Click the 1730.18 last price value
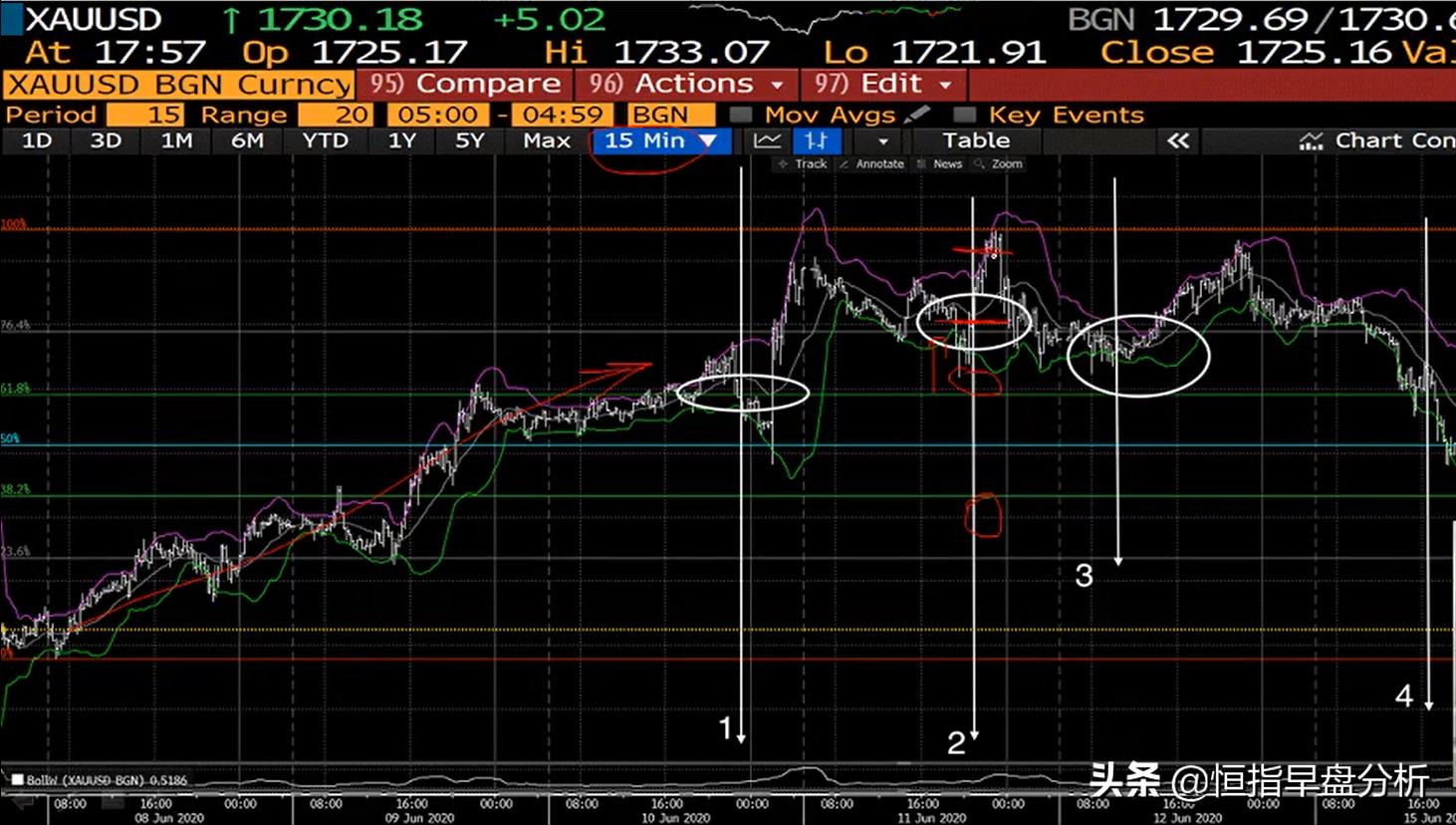1456x825 pixels. coord(340,19)
